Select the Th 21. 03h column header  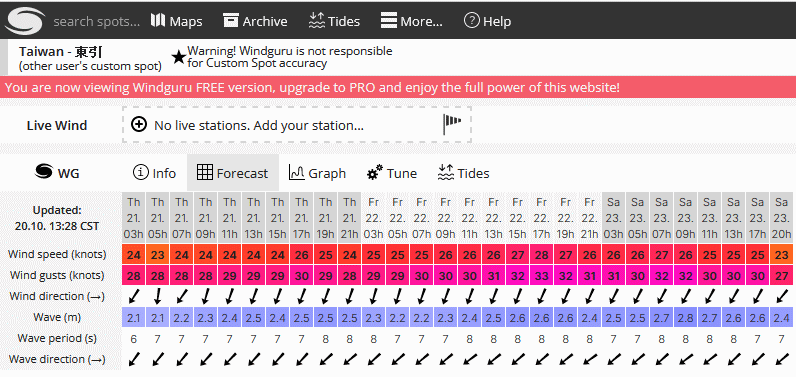point(134,218)
